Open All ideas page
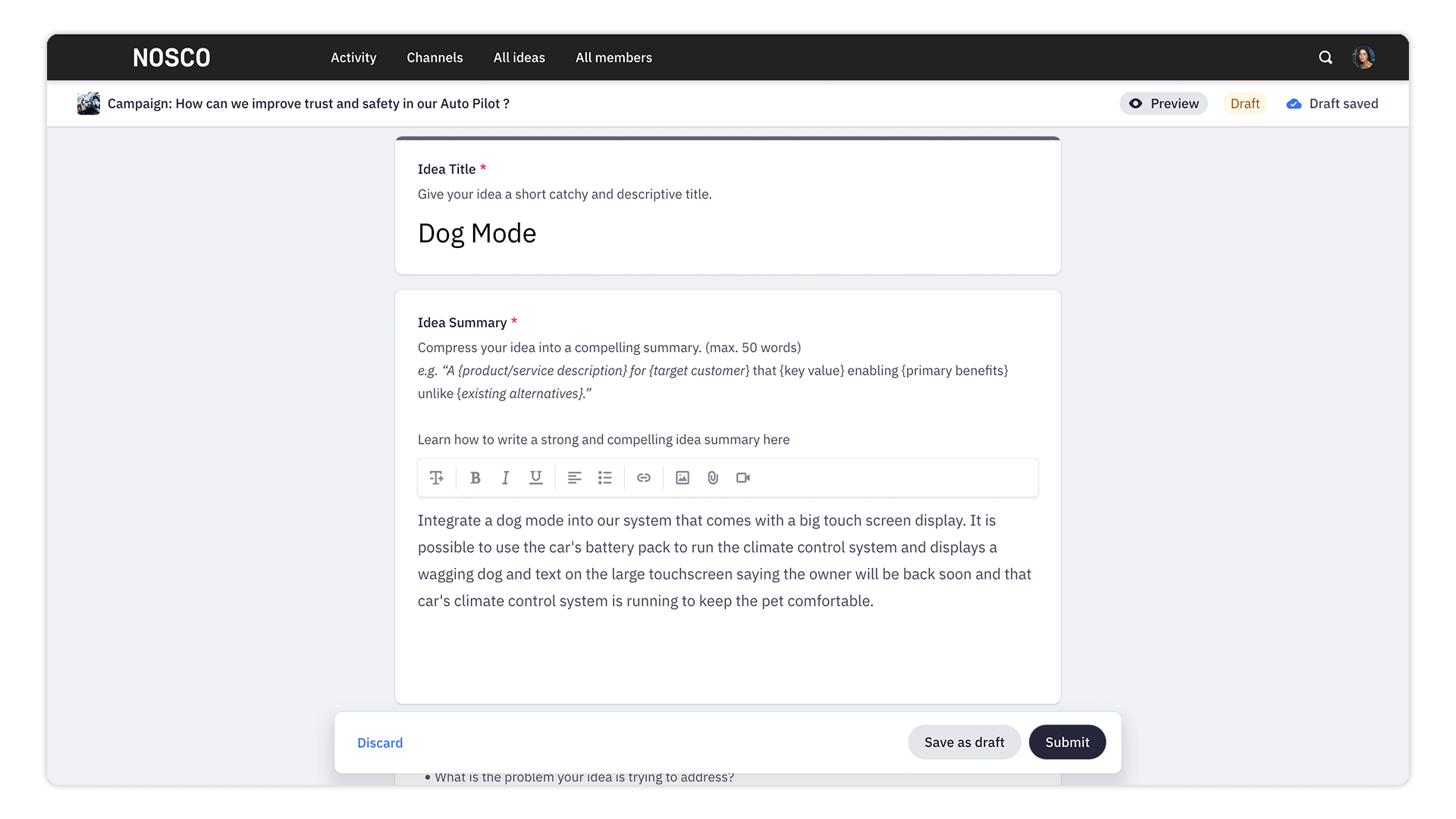The image size is (1456, 819). click(519, 58)
